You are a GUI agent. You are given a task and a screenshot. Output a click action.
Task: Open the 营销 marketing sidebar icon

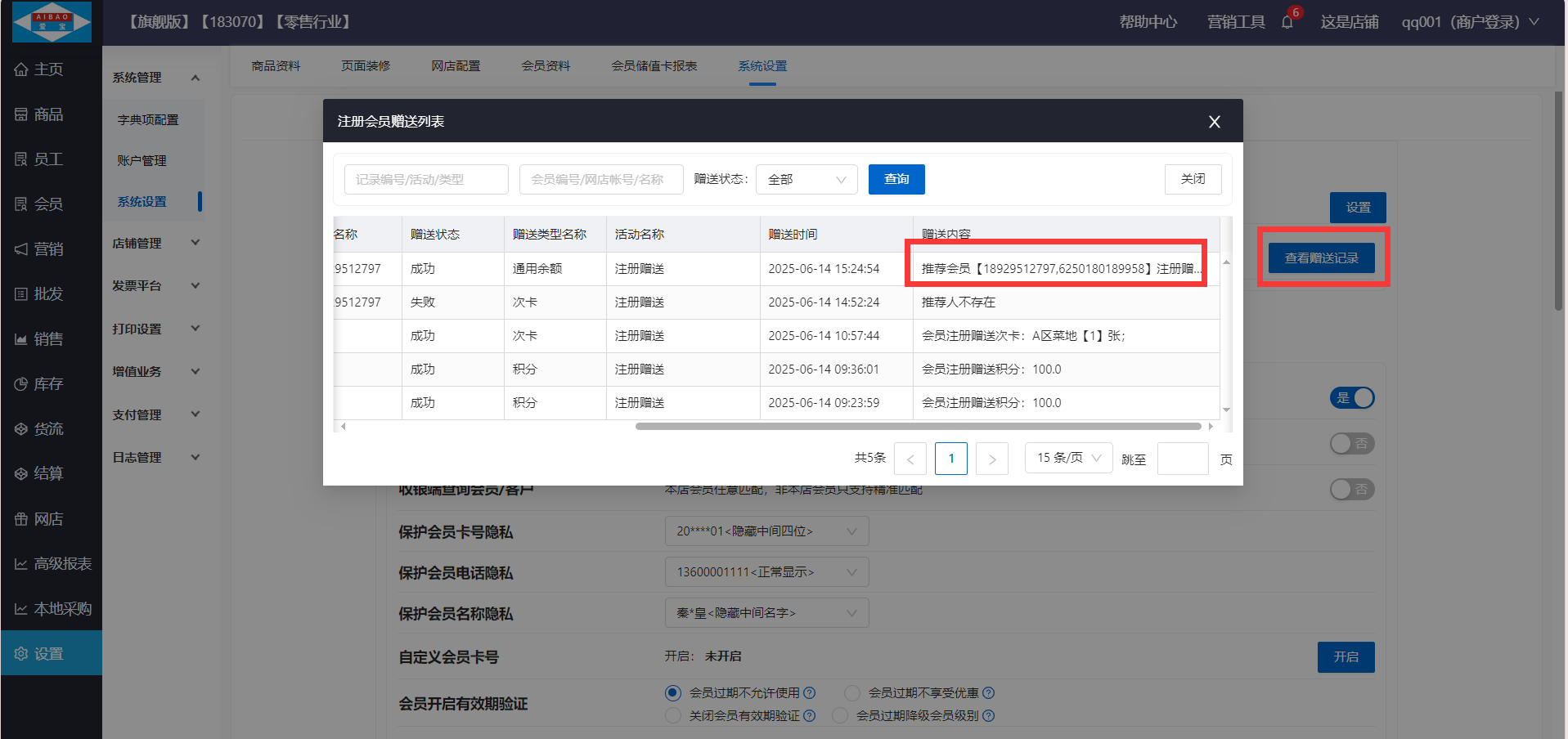point(21,249)
